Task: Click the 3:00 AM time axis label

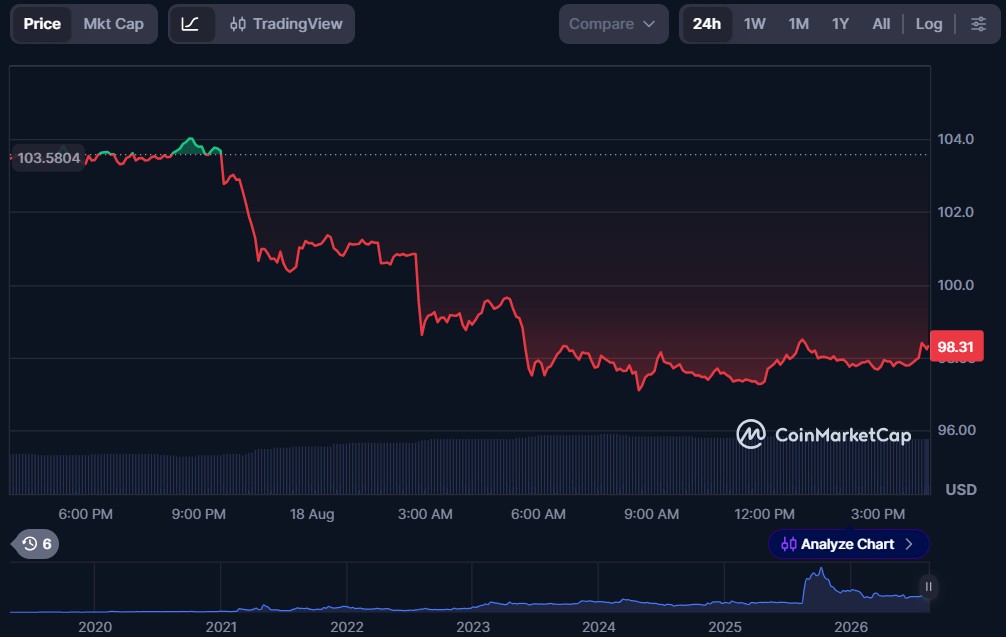Action: [425, 514]
